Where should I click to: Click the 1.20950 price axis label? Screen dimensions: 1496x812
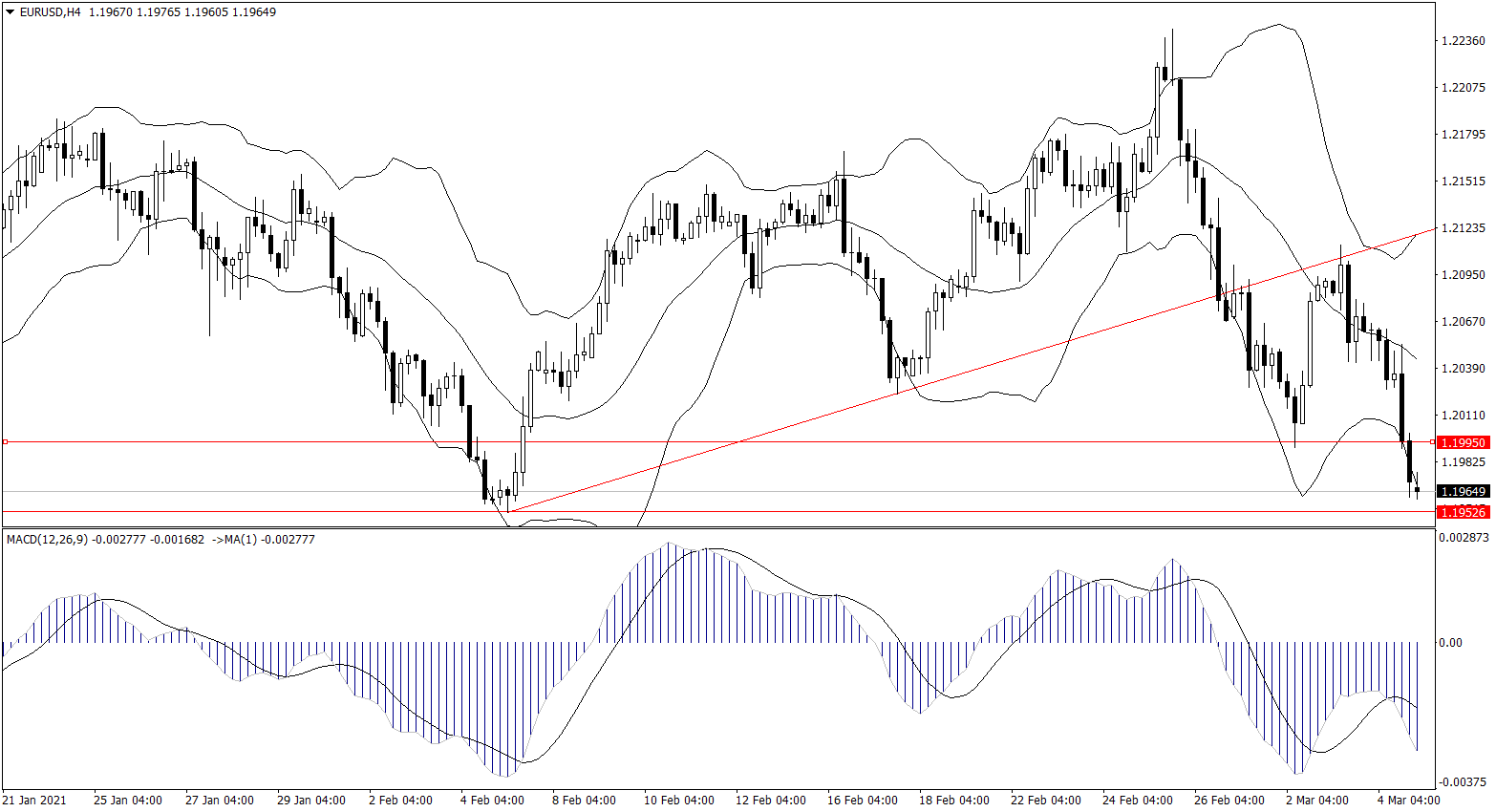1463,275
